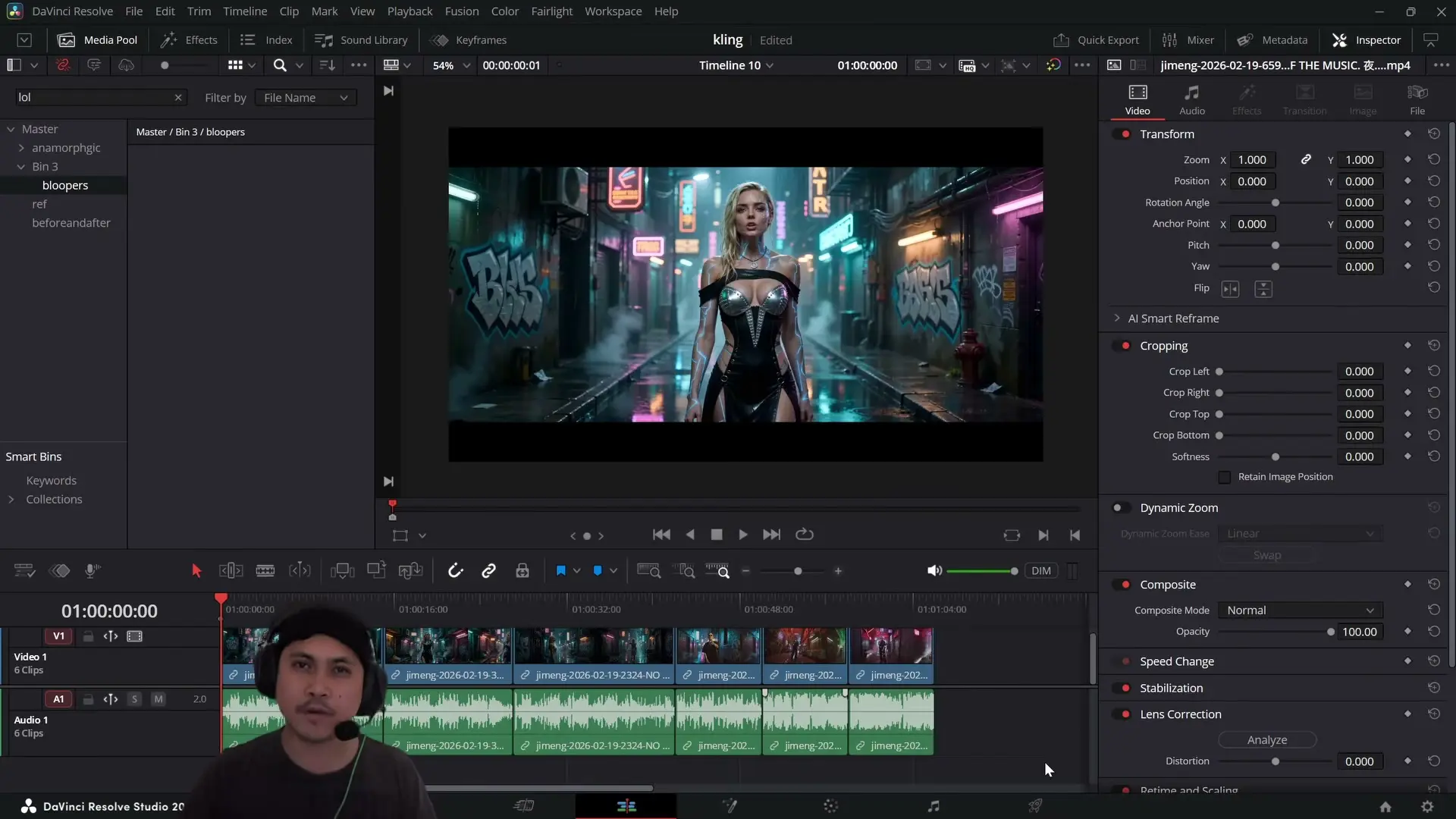Open the Sound Library panel

(x=362, y=39)
